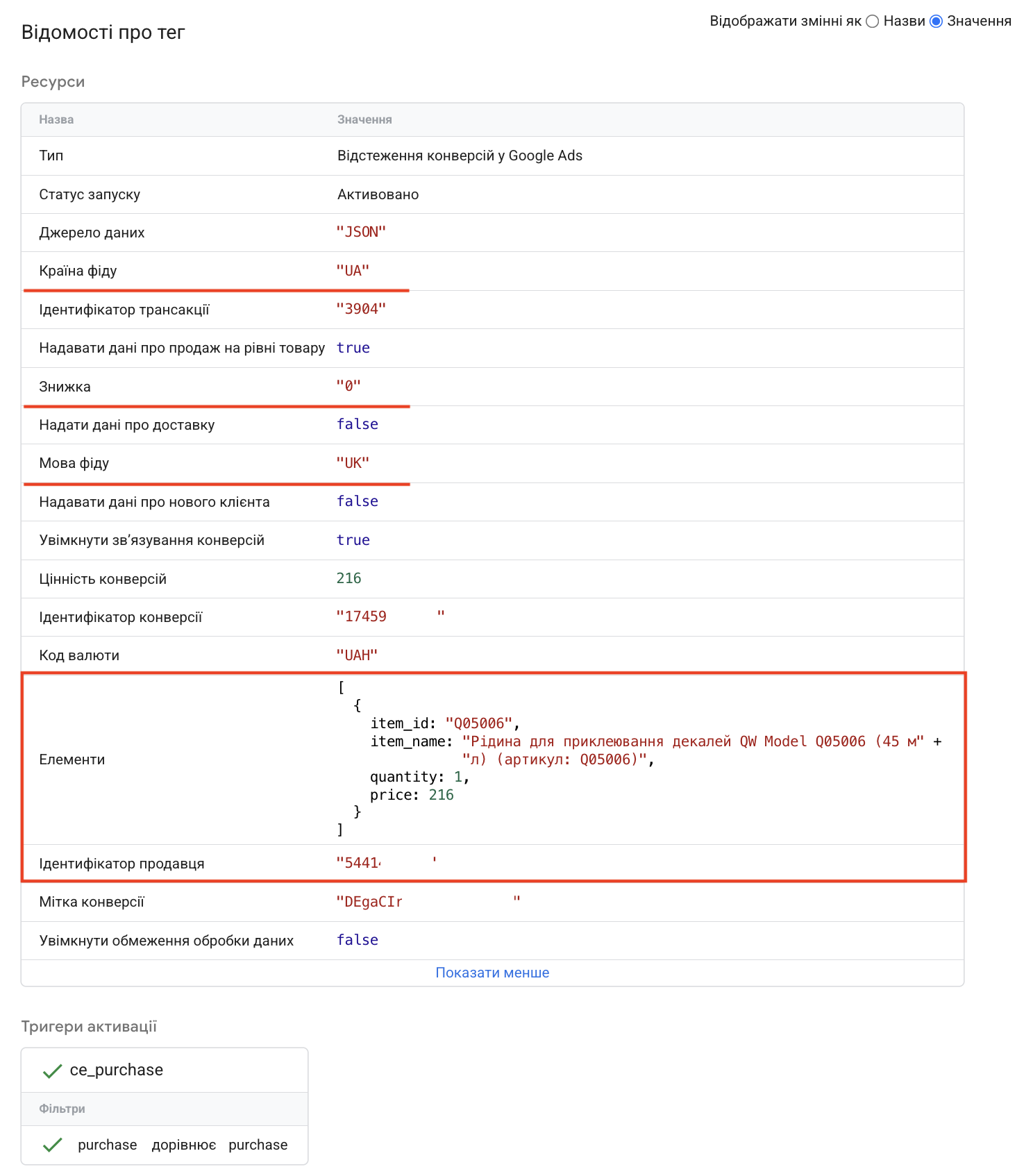The height and width of the screenshot is (1176, 1033).
Task: Click the Ідентифікатор продавця label
Action: point(121,864)
